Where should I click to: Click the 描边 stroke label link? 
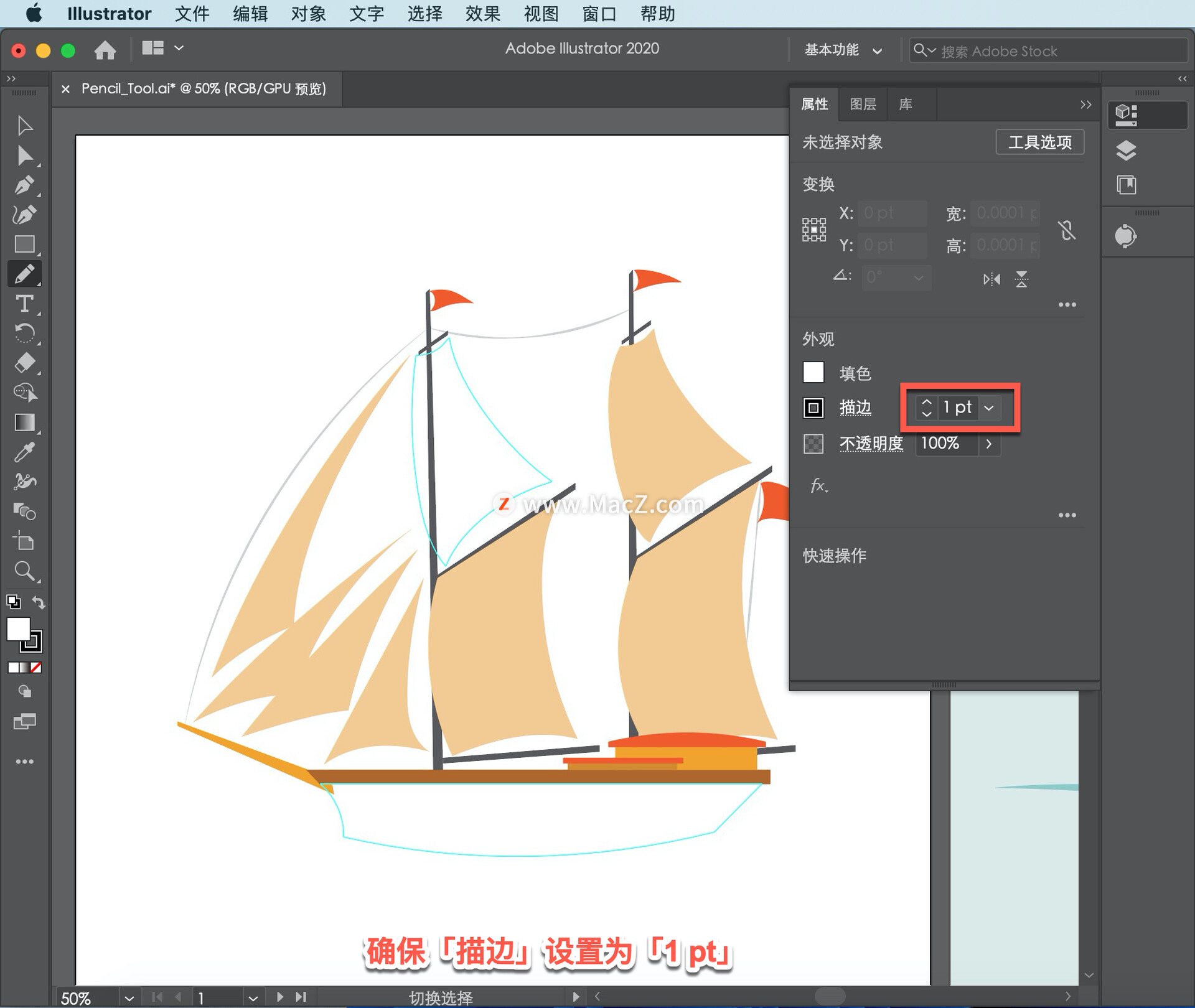point(855,408)
